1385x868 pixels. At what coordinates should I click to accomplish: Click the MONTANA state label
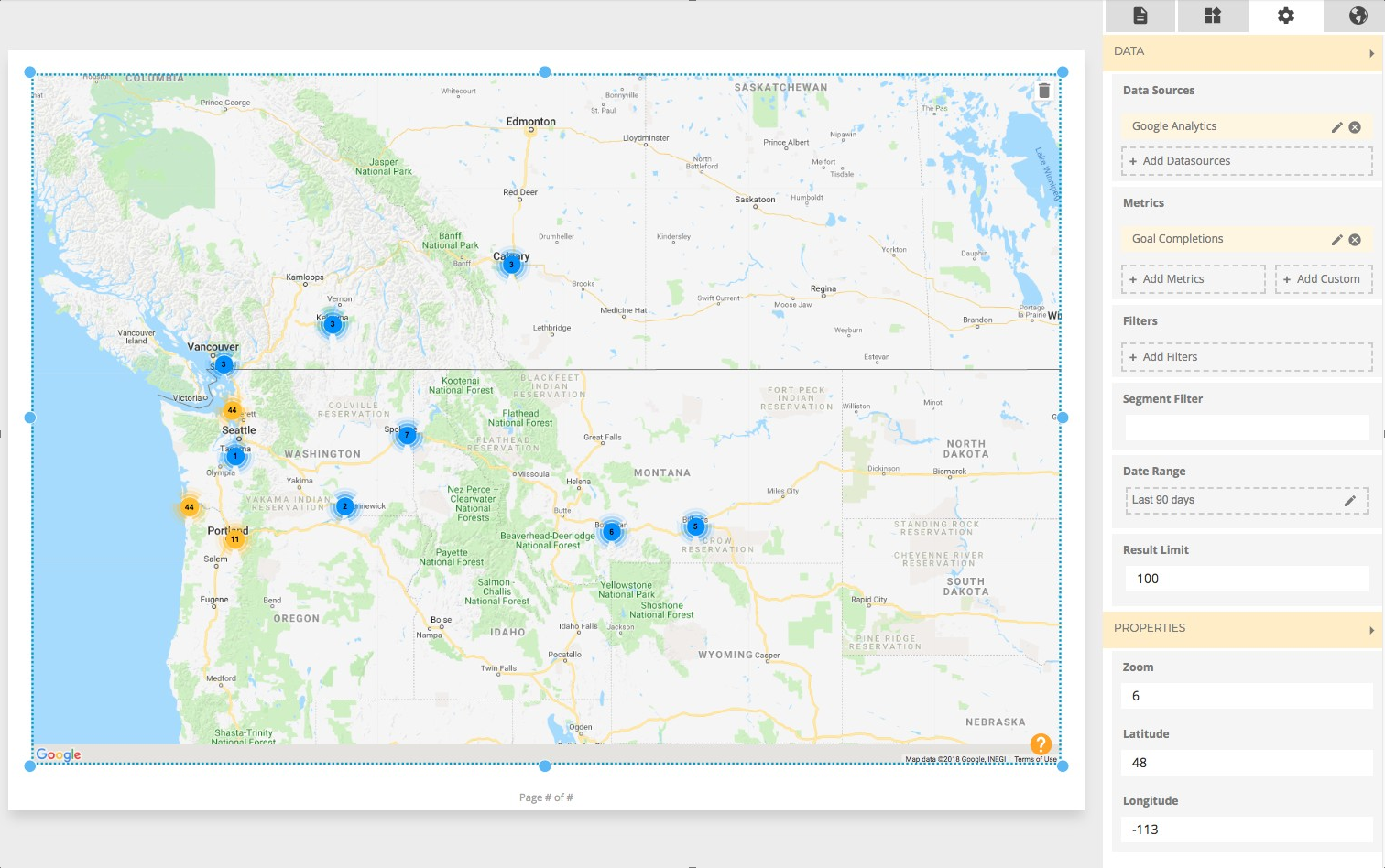tap(662, 473)
